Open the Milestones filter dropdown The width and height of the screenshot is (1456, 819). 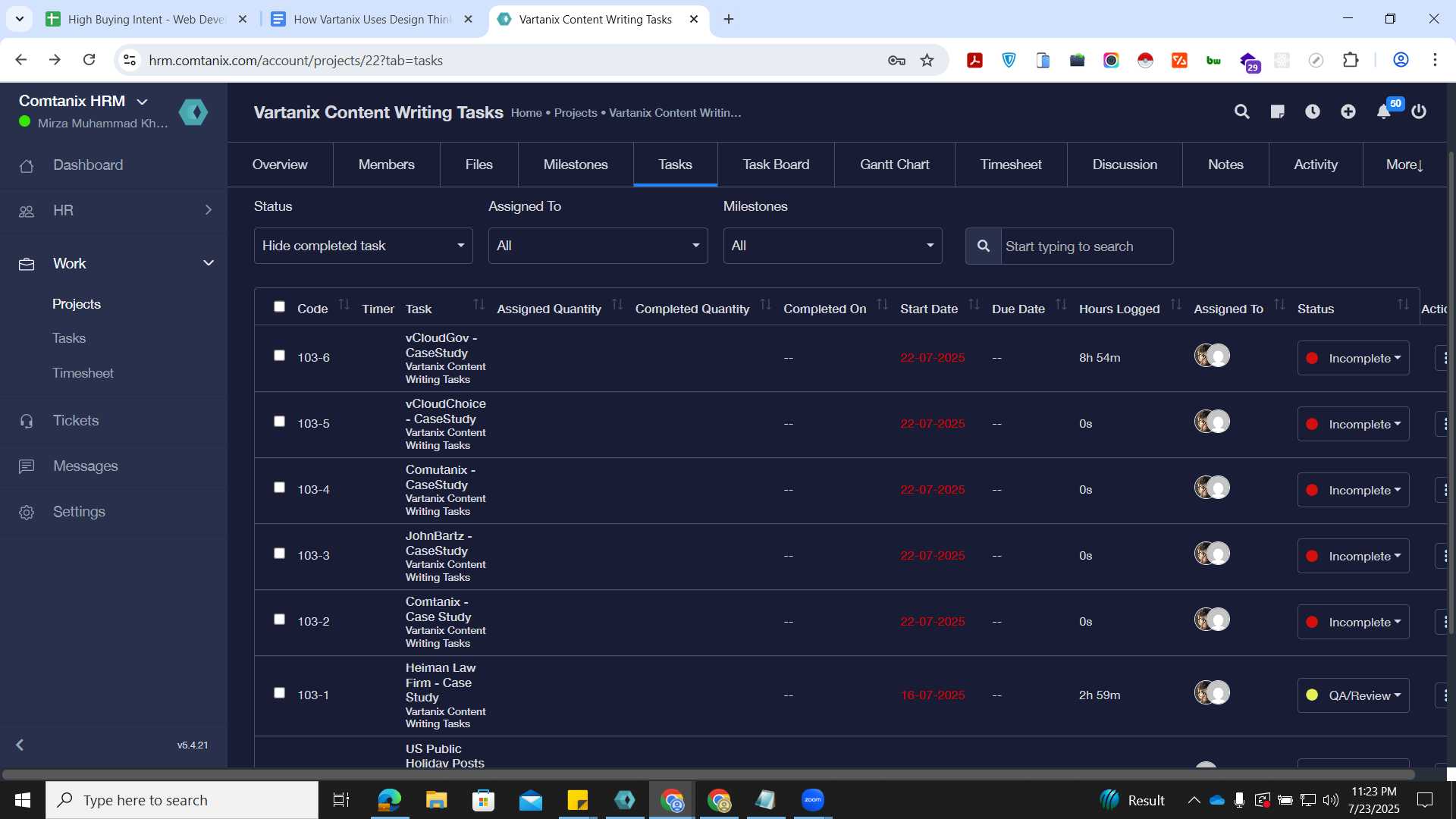833,246
